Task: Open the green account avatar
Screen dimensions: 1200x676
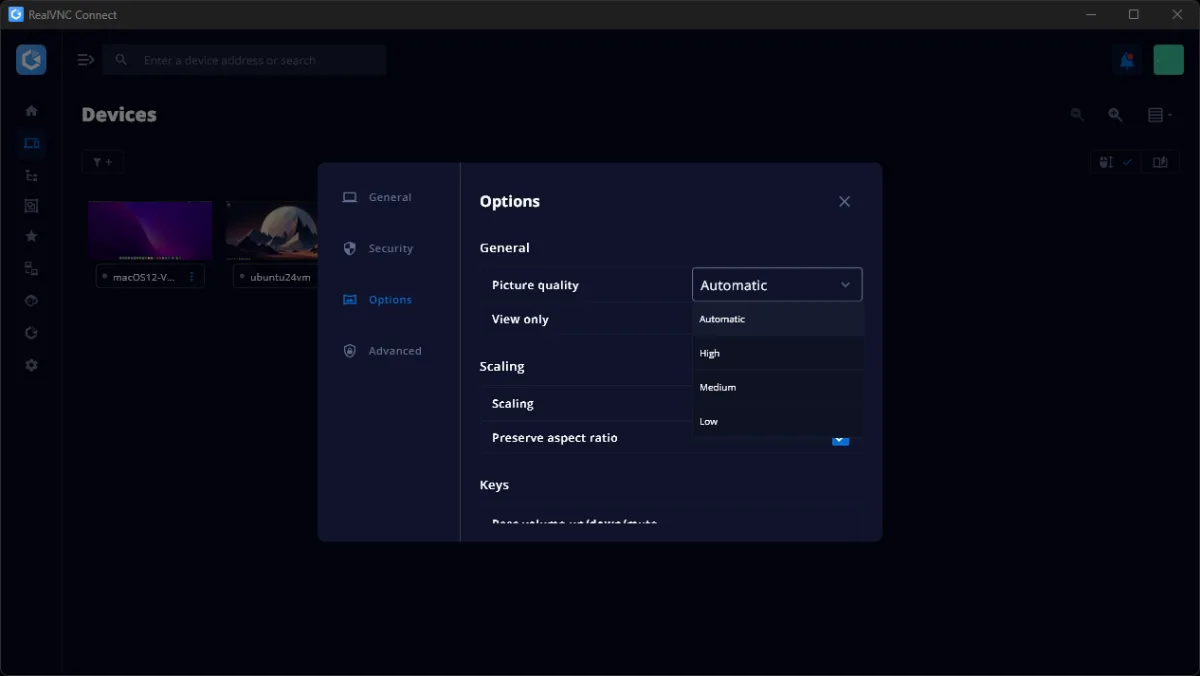Action: pyautogui.click(x=1168, y=60)
